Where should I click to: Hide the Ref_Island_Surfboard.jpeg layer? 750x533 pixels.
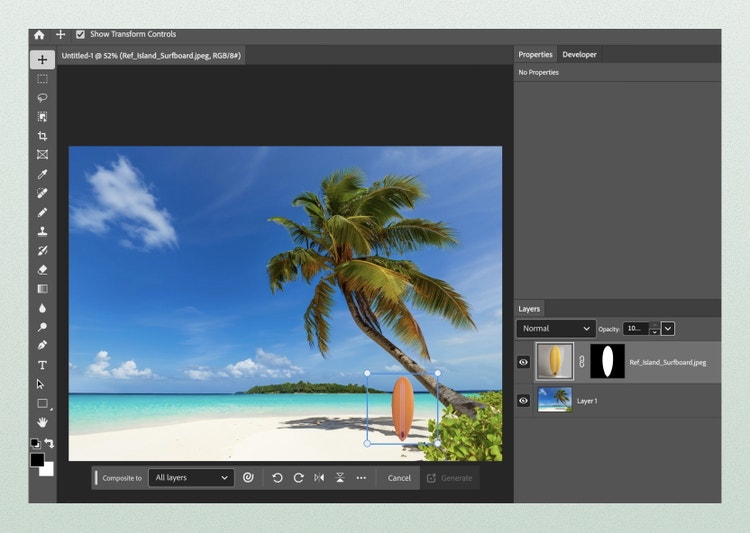click(523, 362)
